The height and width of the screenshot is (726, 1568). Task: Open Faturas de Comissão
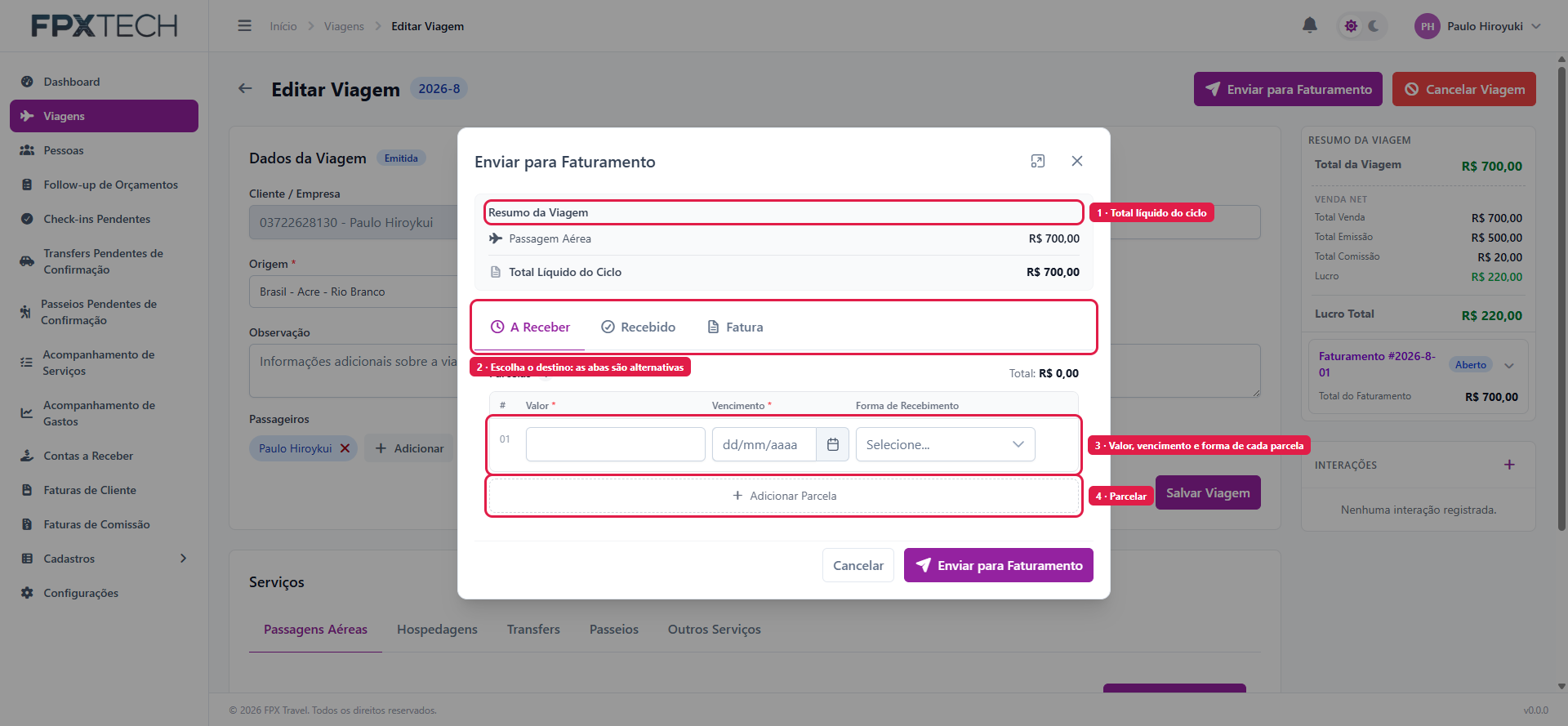(x=104, y=524)
